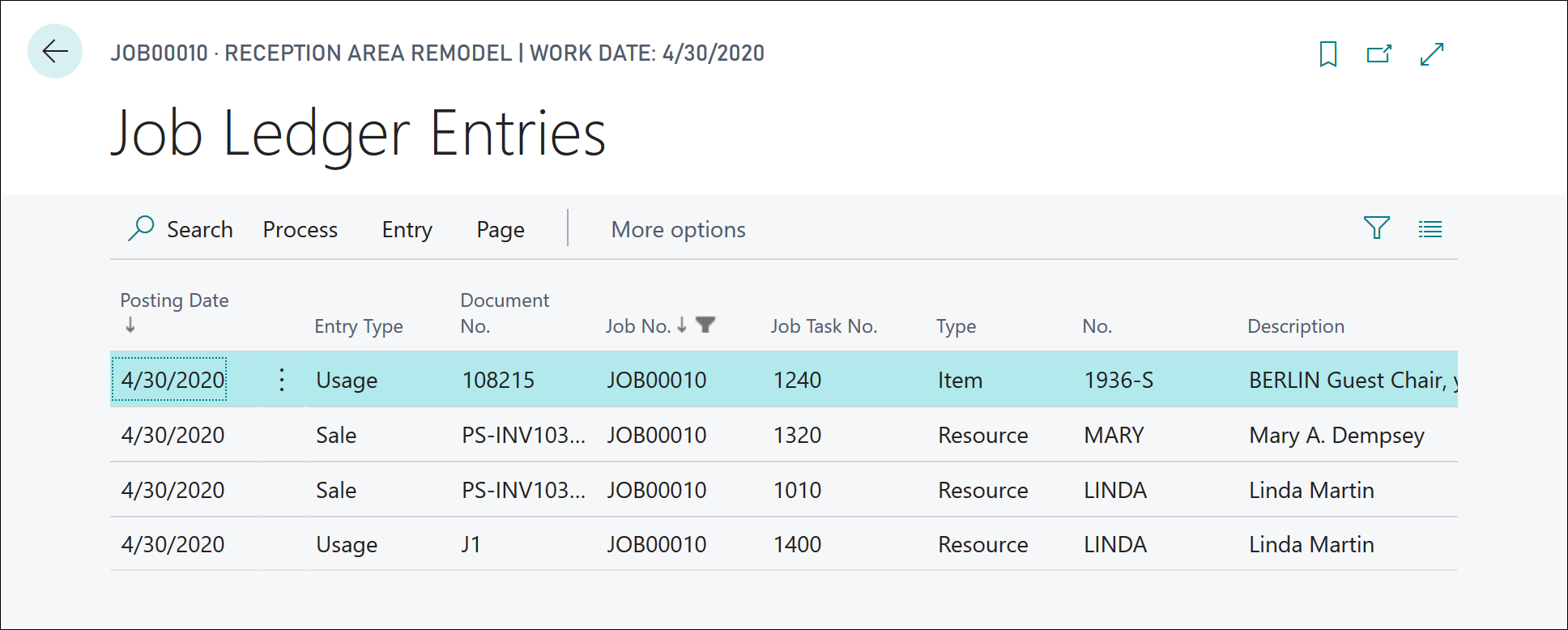Viewport: 1568px width, 630px height.
Task: Click Sale entry type in task 1010 row
Action: [x=336, y=490]
